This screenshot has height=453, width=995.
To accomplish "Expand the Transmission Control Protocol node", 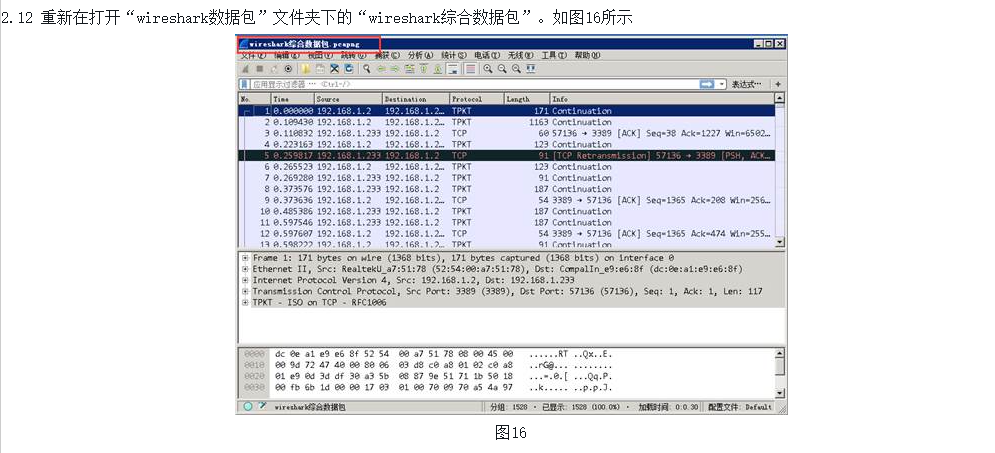I will coord(245,291).
